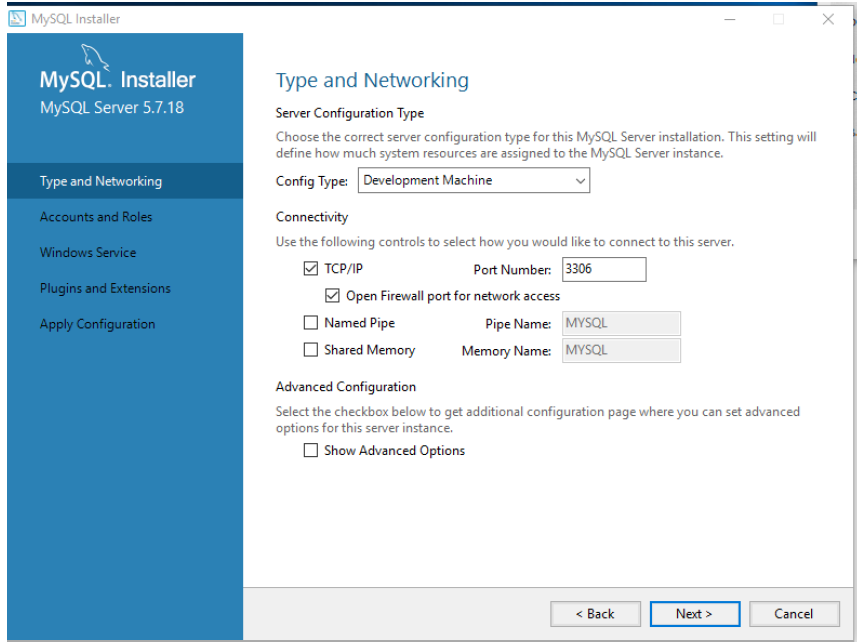This screenshot has width=859, height=644.
Task: Click the Port Number input field
Action: click(x=604, y=269)
